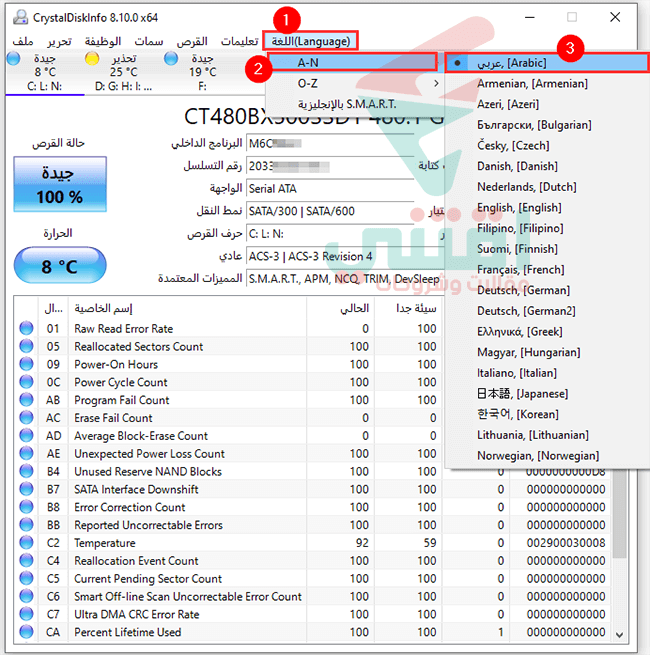
Task: Select drive tab C: L: N: at 8 °C
Action: coord(45,72)
